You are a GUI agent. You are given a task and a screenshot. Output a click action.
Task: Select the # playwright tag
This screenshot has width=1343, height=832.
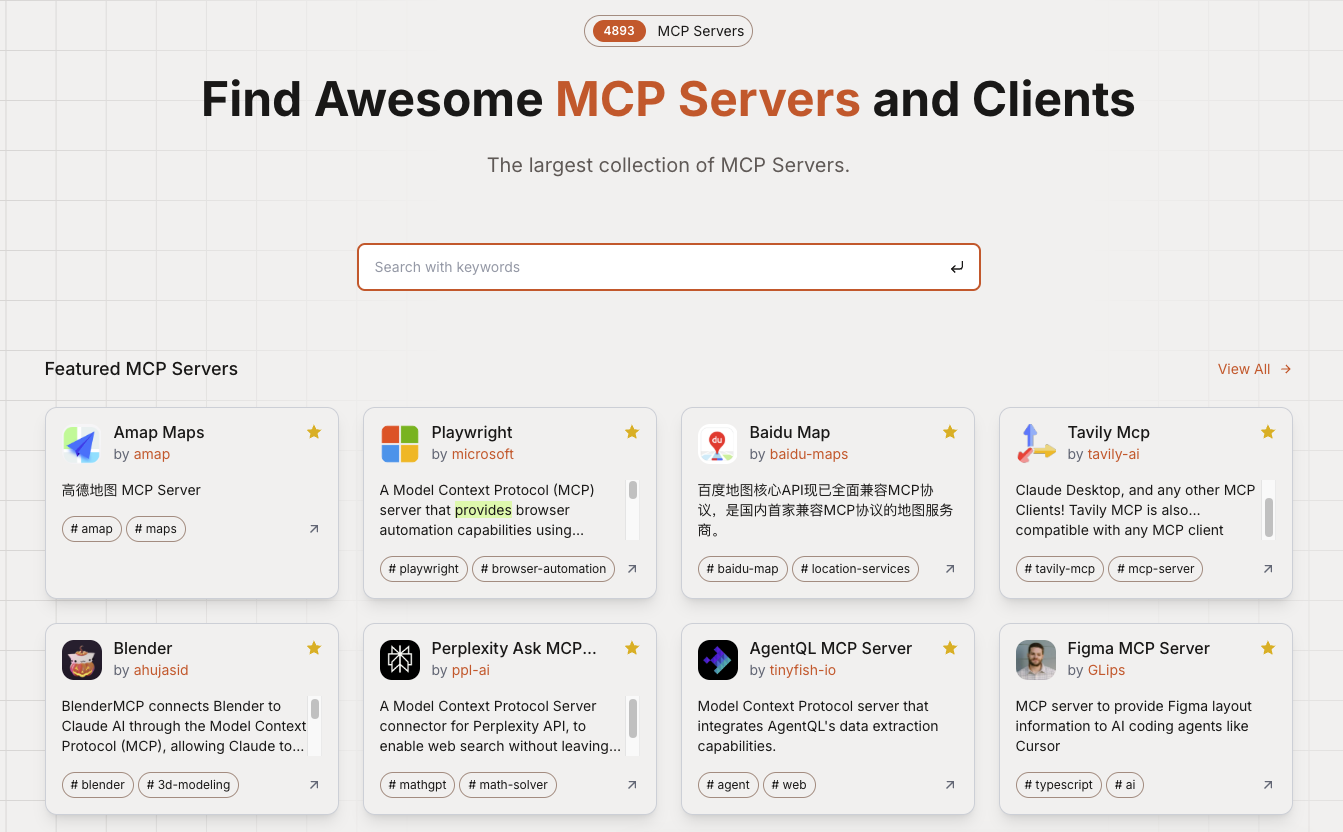[x=424, y=569]
